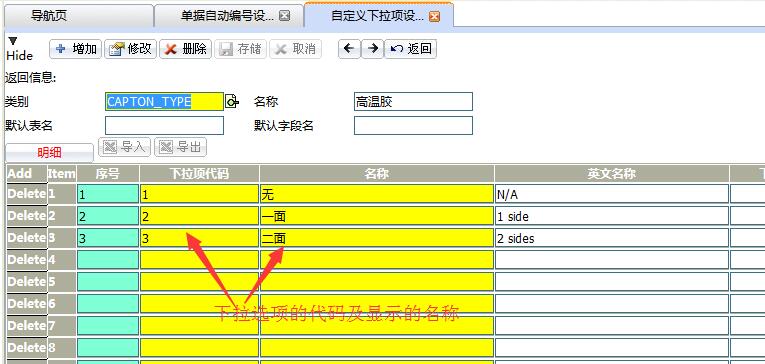Click the English name cell 1 side

point(612,216)
